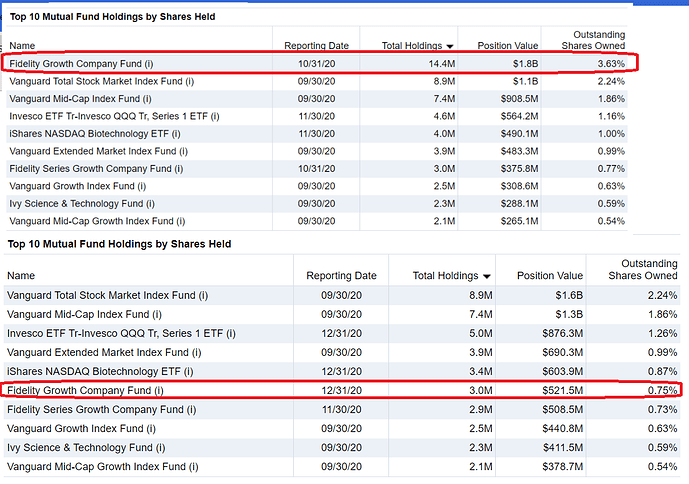689x484 pixels.
Task: Select the 2.9M total holdings cell
Action: click(x=480, y=410)
